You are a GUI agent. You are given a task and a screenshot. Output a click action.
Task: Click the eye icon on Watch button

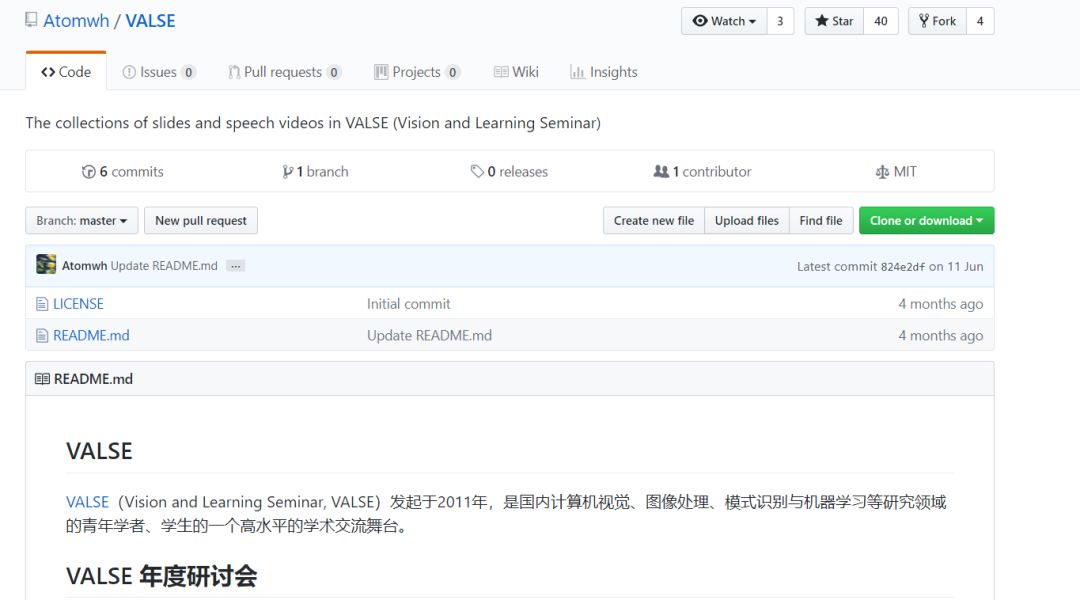pyautogui.click(x=700, y=21)
